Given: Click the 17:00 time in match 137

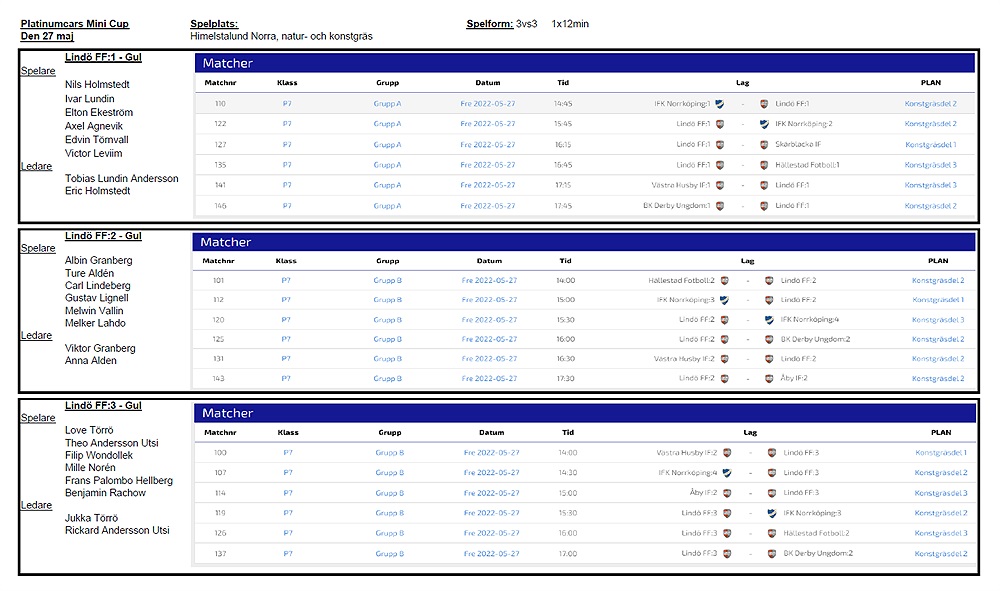Looking at the screenshot, I should pos(568,553).
